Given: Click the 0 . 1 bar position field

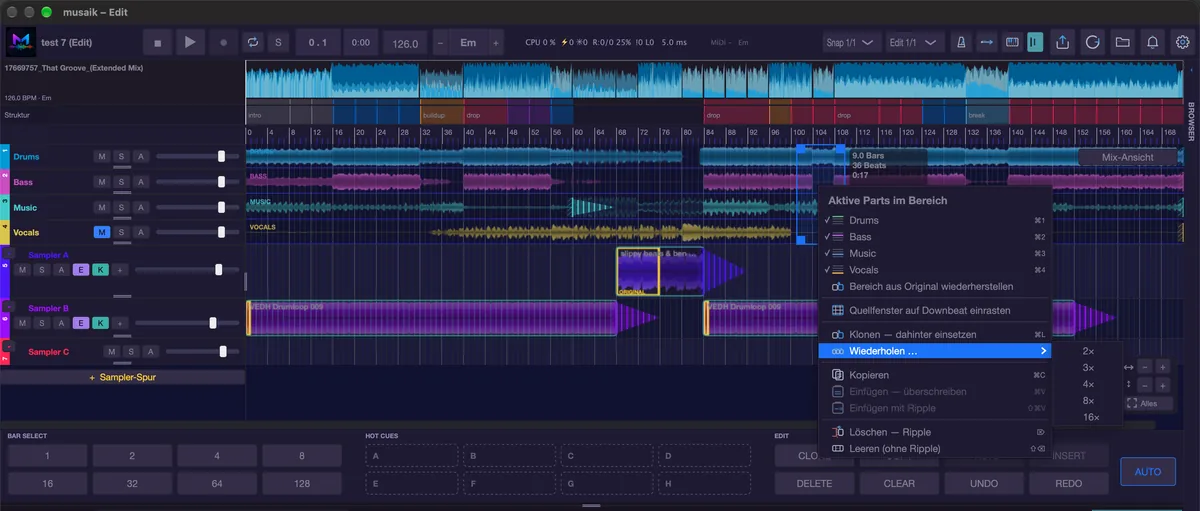Looking at the screenshot, I should tap(319, 43).
